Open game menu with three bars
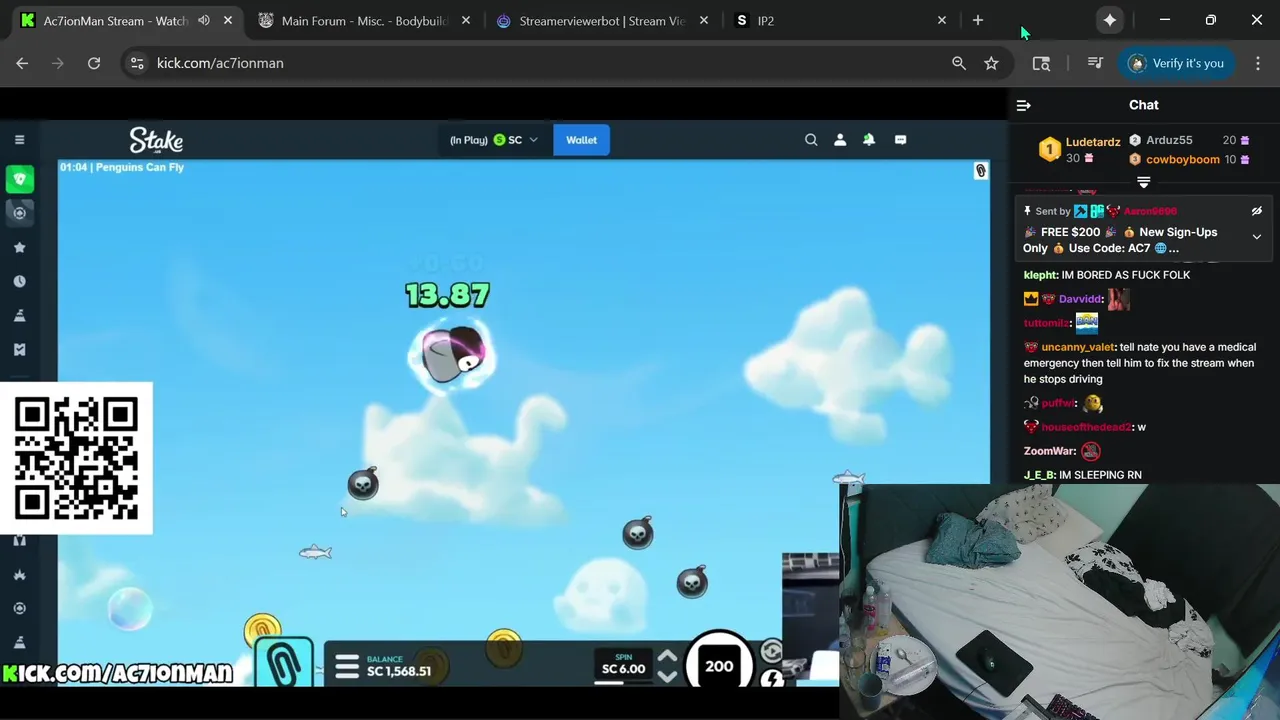Screen dimensions: 1280x720 [x=347, y=667]
